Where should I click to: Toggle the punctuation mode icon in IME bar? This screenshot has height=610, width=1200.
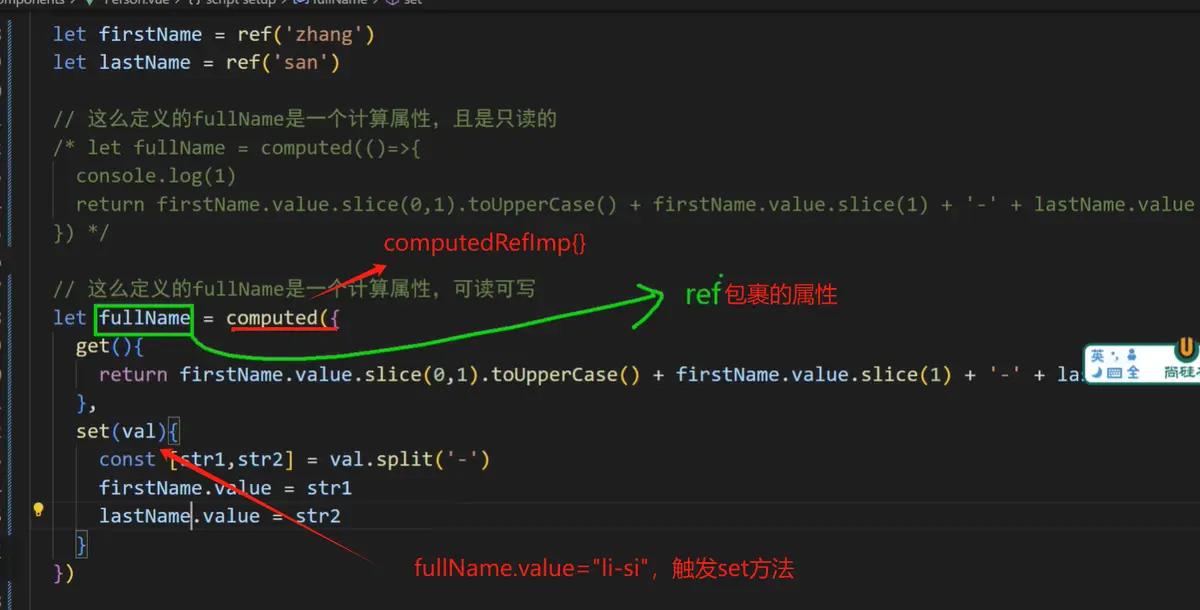pyautogui.click(x=1114, y=355)
